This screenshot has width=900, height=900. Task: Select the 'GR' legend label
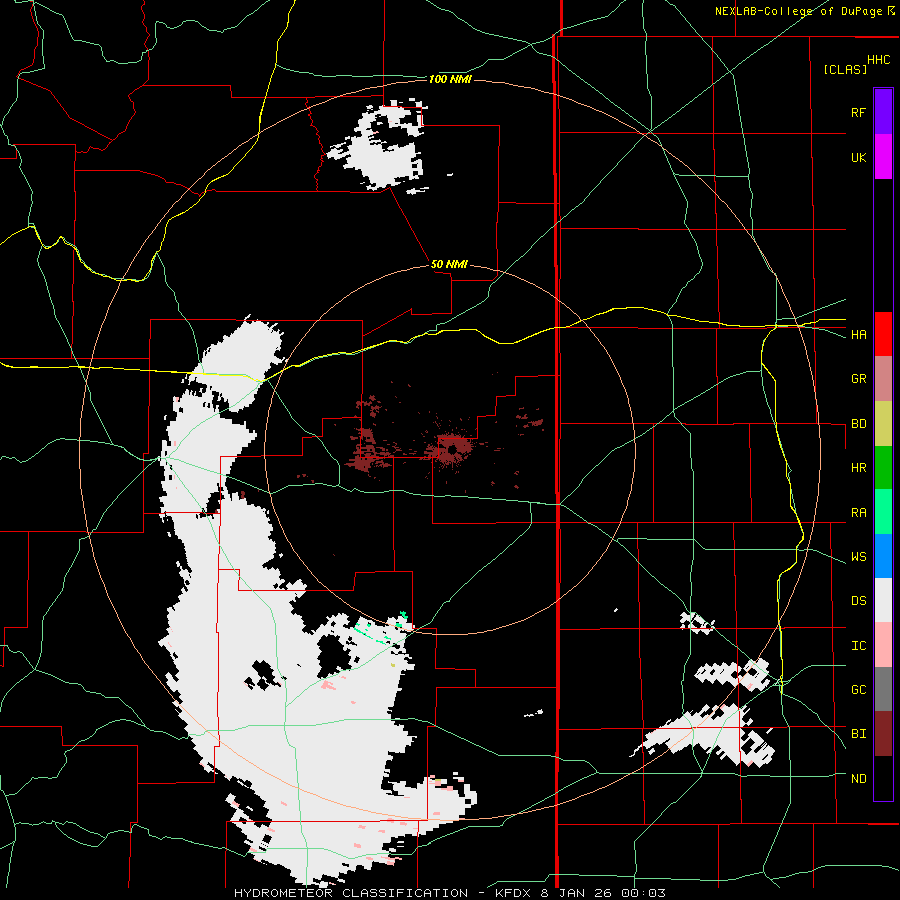(x=858, y=379)
